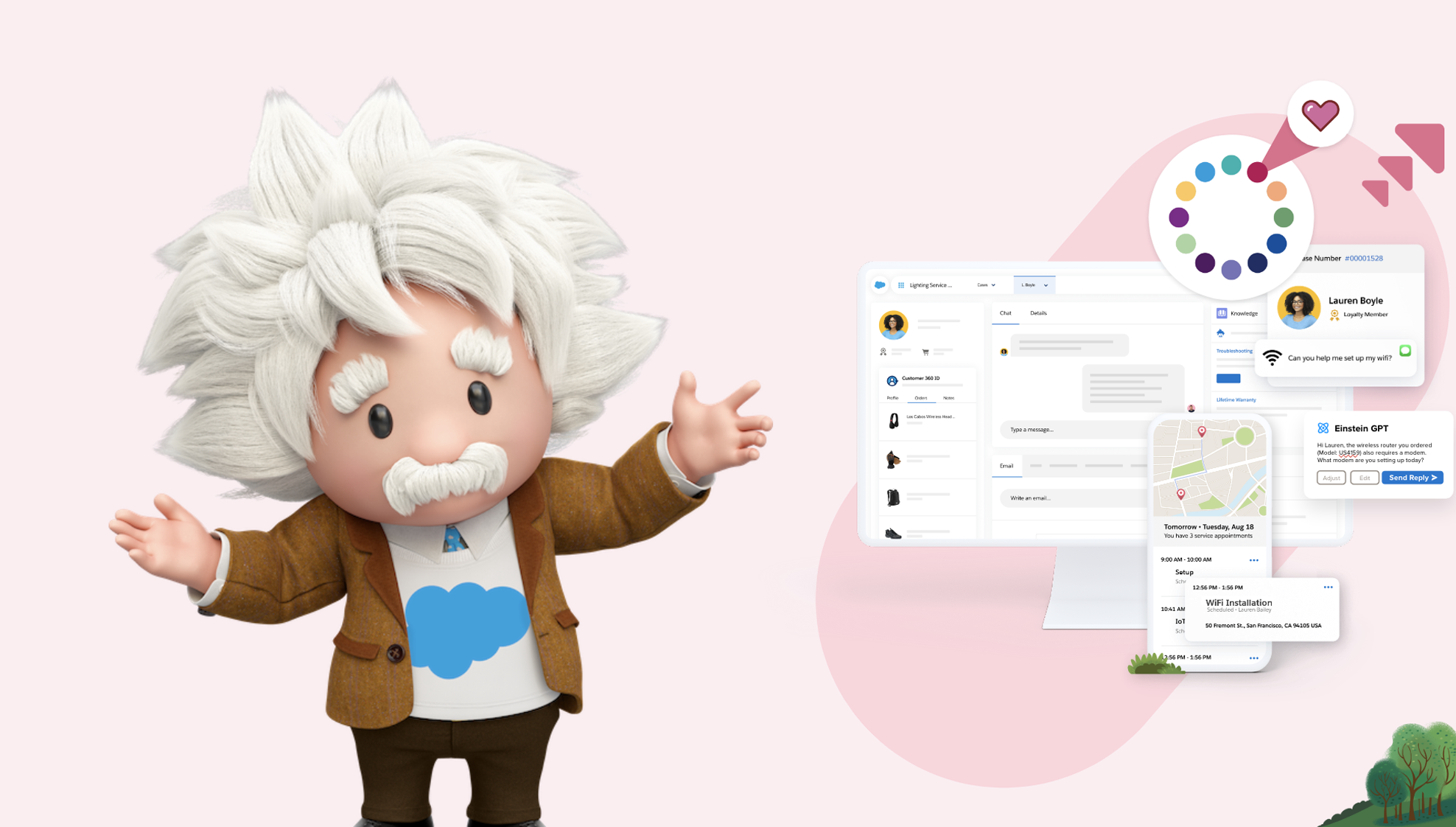The image size is (1456, 827).
Task: Click the Chat tab
Action: coord(1005,313)
